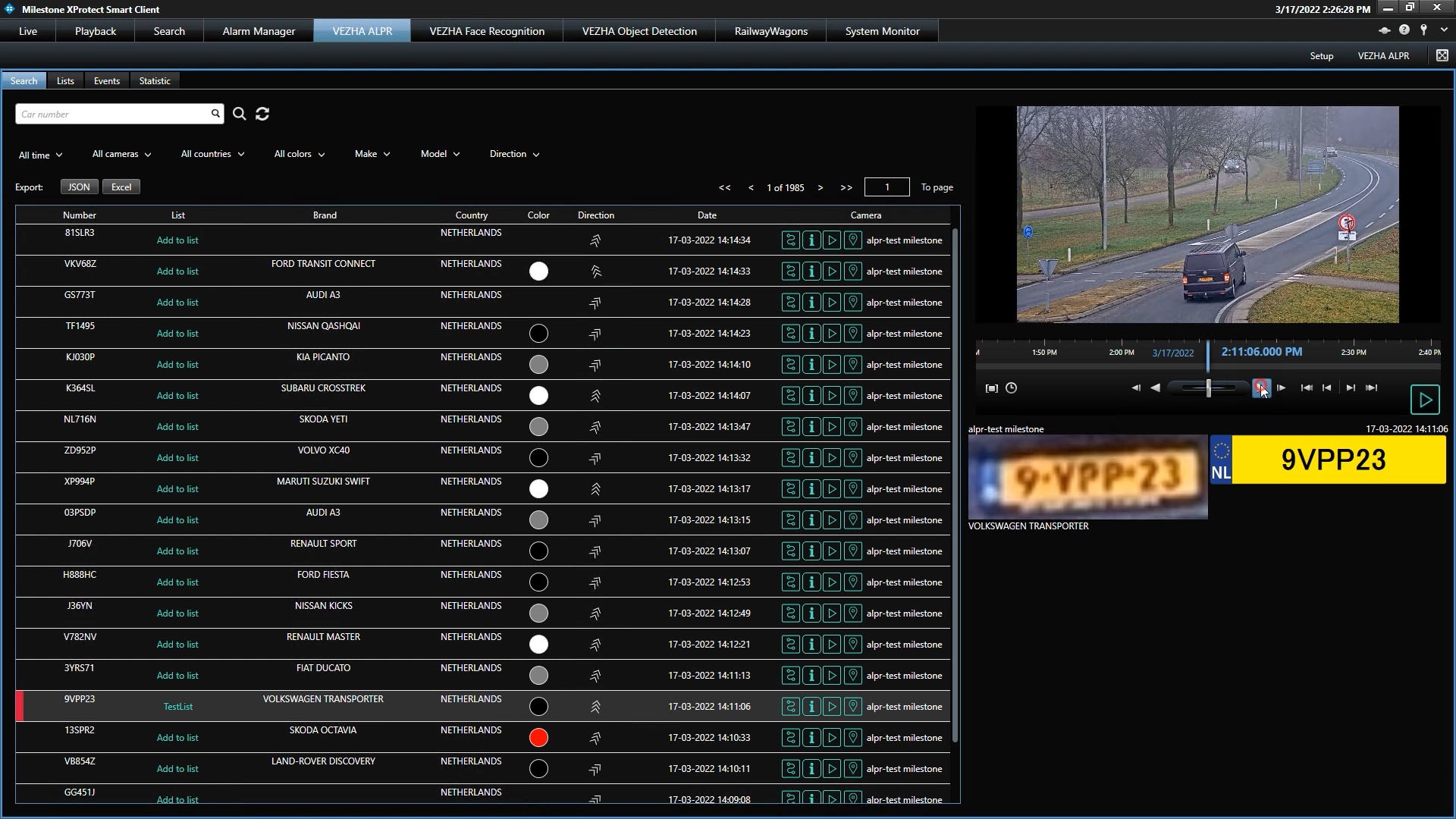The height and width of the screenshot is (819, 1456).
Task: Click the large teal play button
Action: click(1425, 400)
